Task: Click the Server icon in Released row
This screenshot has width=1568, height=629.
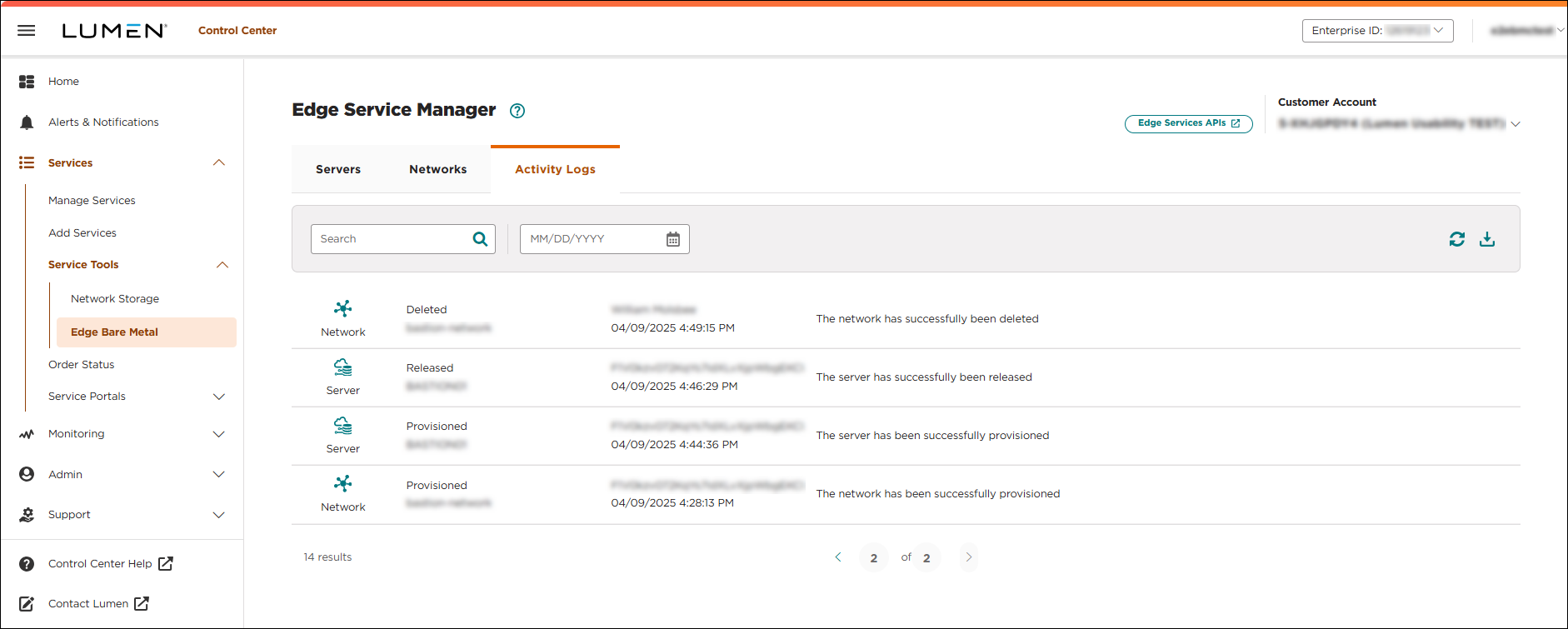Action: pos(343,367)
